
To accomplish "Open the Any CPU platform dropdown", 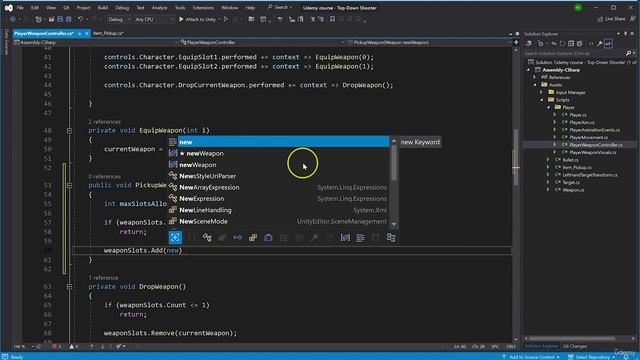I will pos(154,19).
